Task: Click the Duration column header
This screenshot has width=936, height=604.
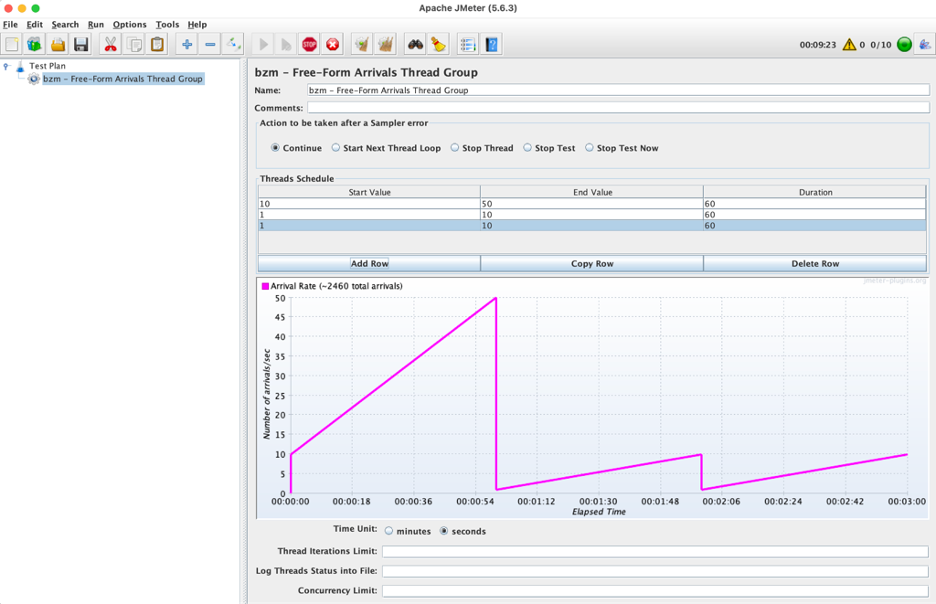Action: pyautogui.click(x=815, y=192)
